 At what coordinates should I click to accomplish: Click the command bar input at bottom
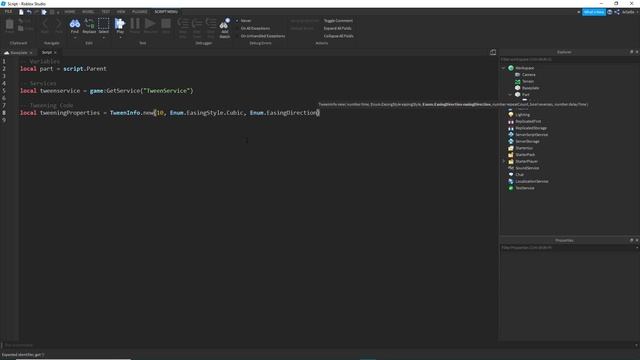pyautogui.click(x=318, y=345)
